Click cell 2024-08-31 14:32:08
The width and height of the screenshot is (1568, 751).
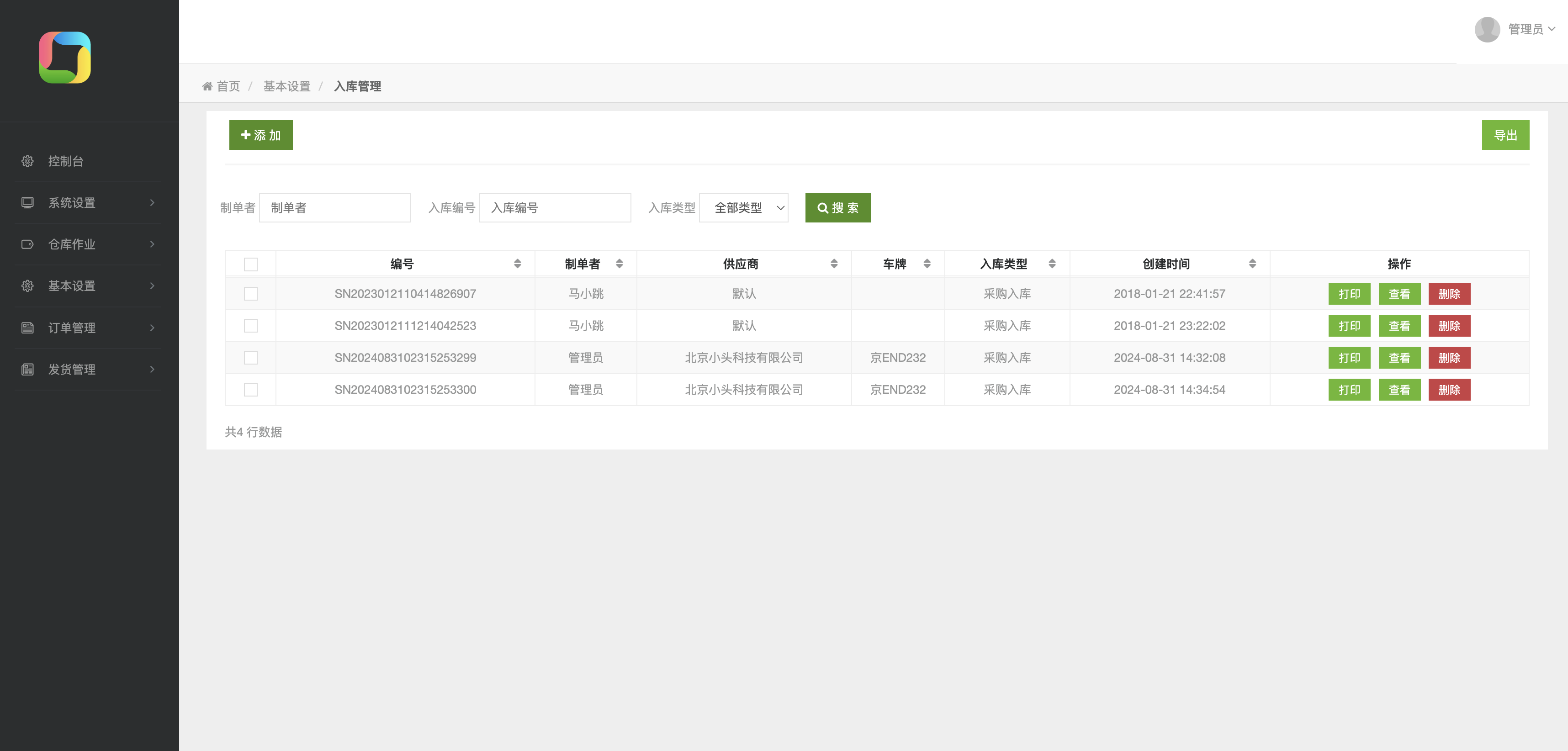pos(1169,357)
